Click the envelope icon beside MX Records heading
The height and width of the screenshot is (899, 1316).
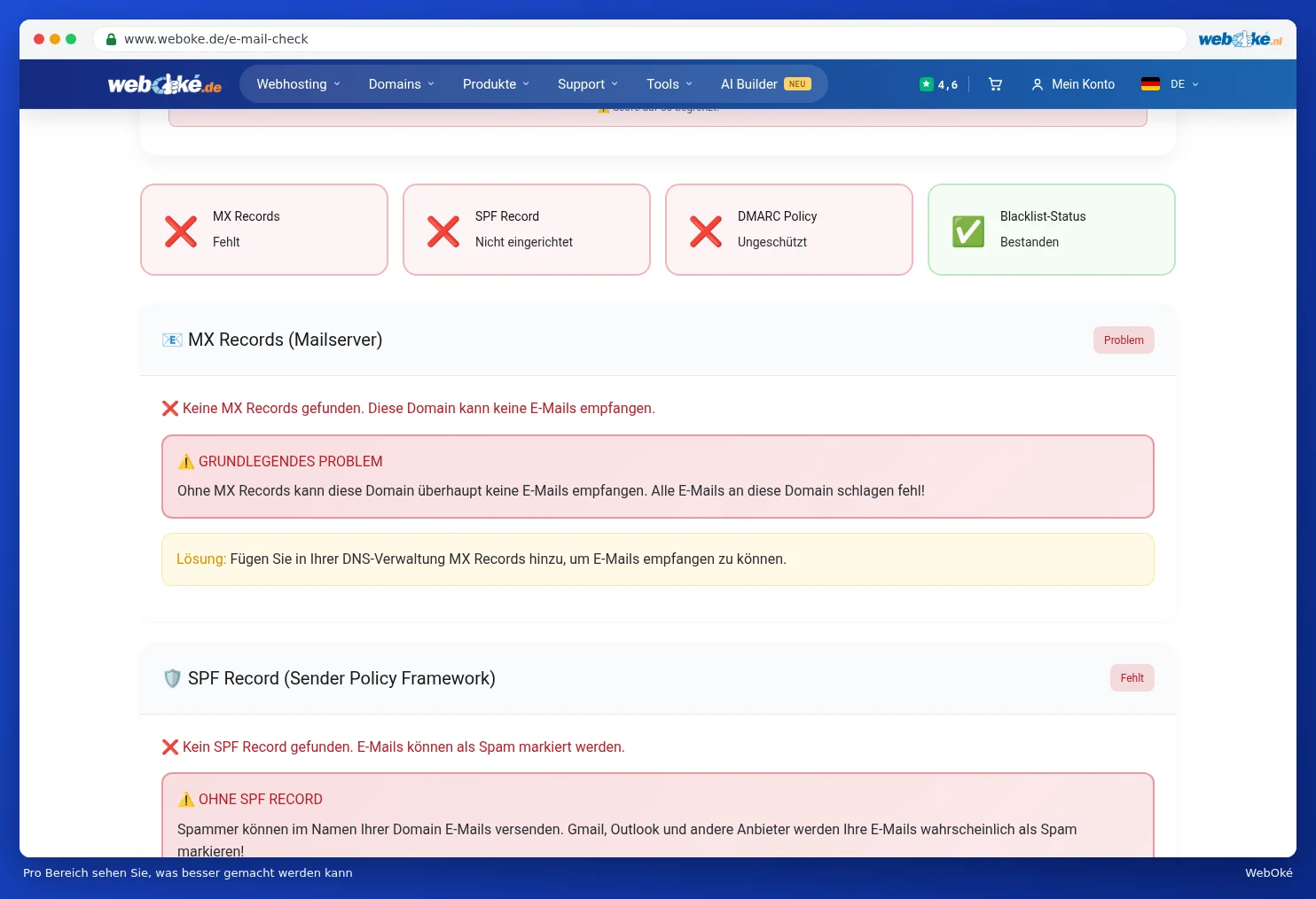(172, 340)
